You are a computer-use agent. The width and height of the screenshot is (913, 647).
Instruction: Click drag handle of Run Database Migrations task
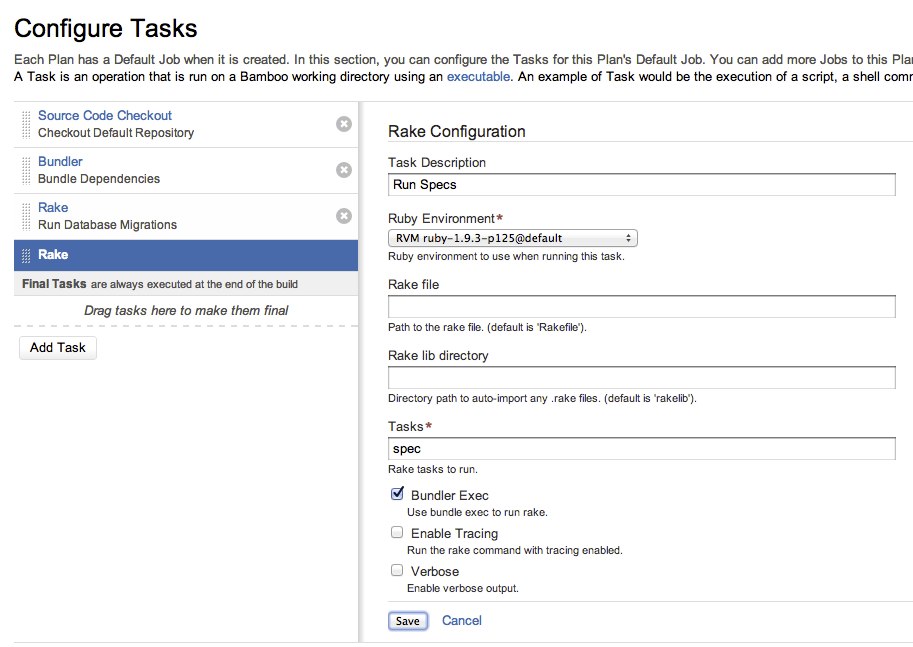(x=26, y=217)
